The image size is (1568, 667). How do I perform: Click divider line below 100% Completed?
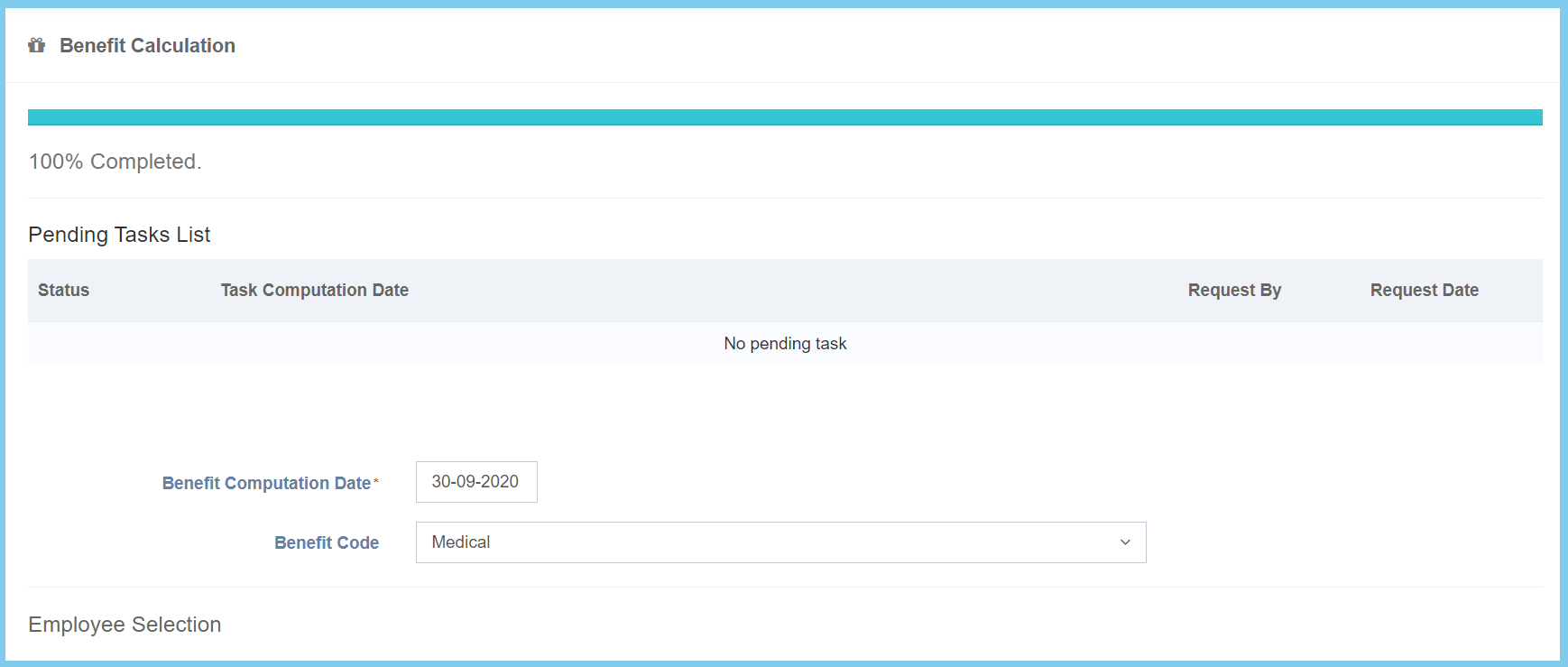(784, 199)
